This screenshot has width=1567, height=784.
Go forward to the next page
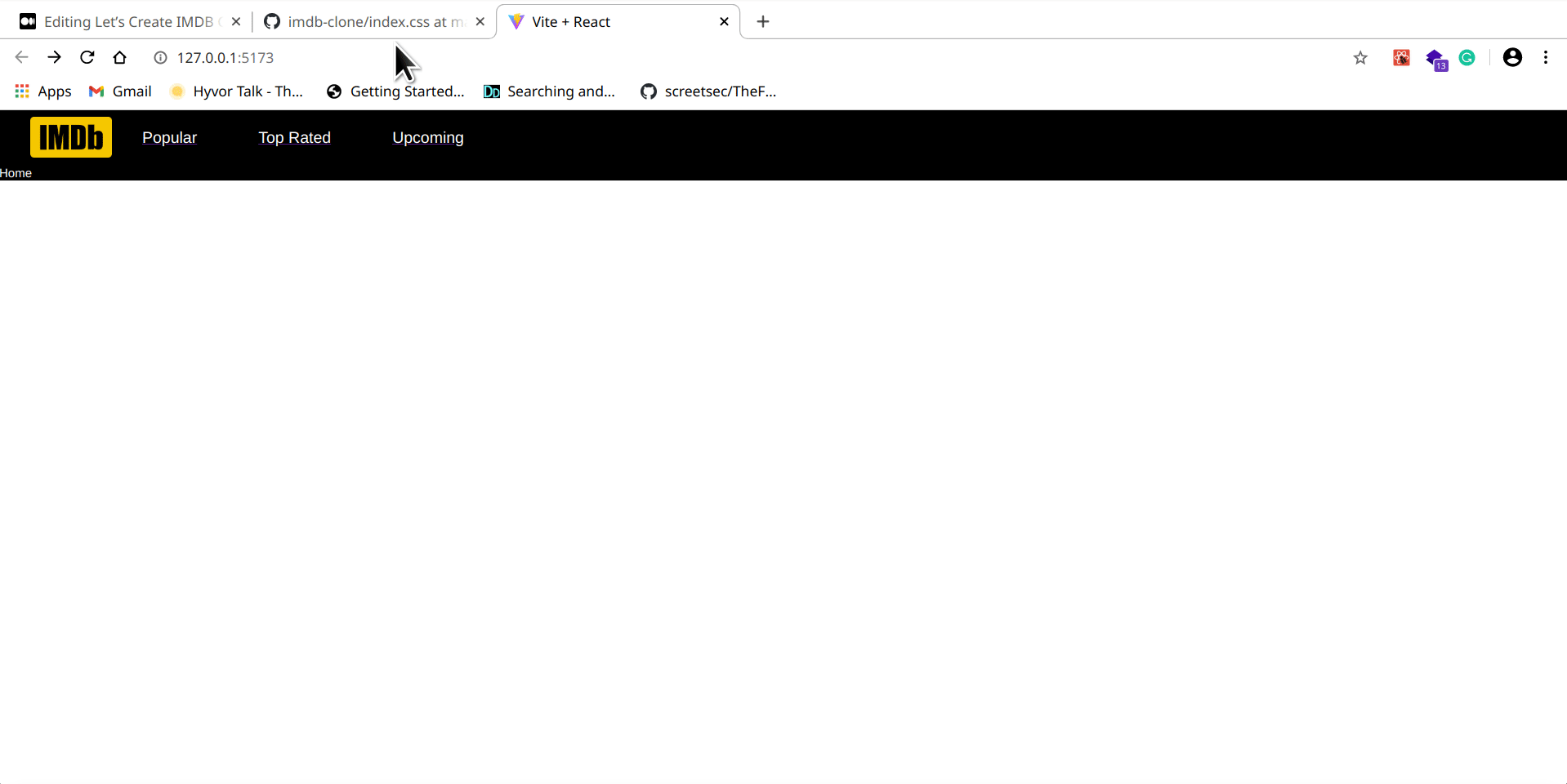click(55, 57)
